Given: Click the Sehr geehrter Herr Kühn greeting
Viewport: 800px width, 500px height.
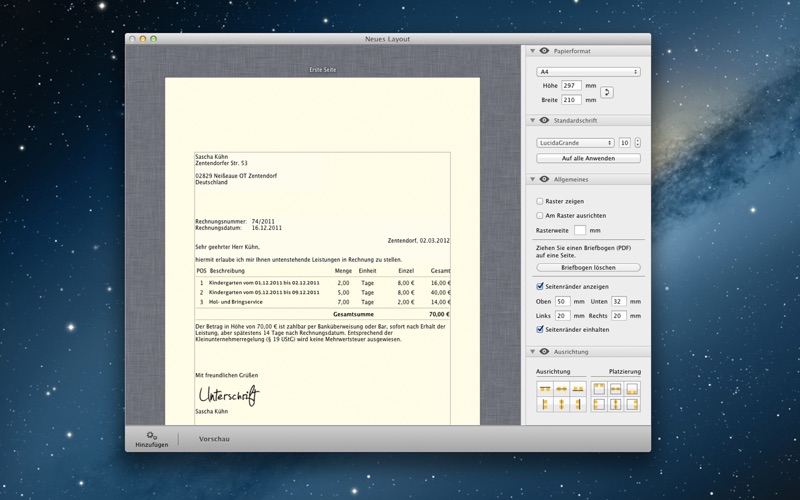Looking at the screenshot, I should click(x=228, y=247).
